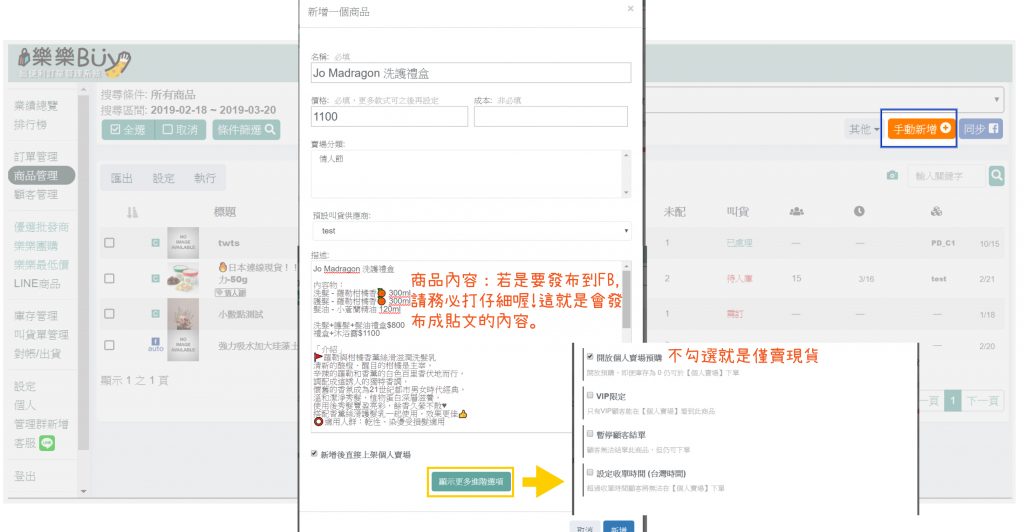The width and height of the screenshot is (1024, 532).
Task: Open the 設定 tab above the table
Action: tap(163, 178)
